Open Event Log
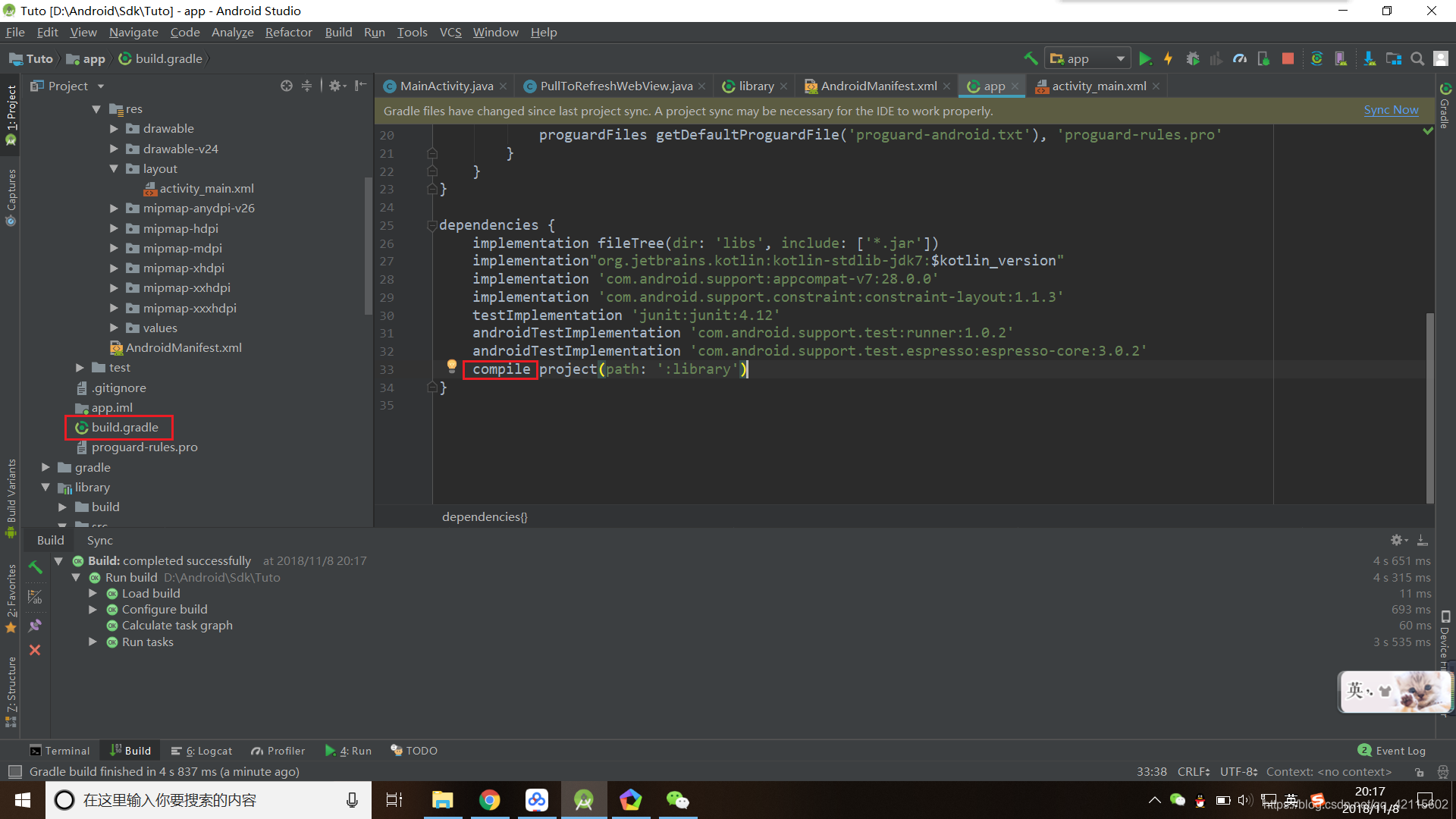The image size is (1456, 819). coord(1392,751)
